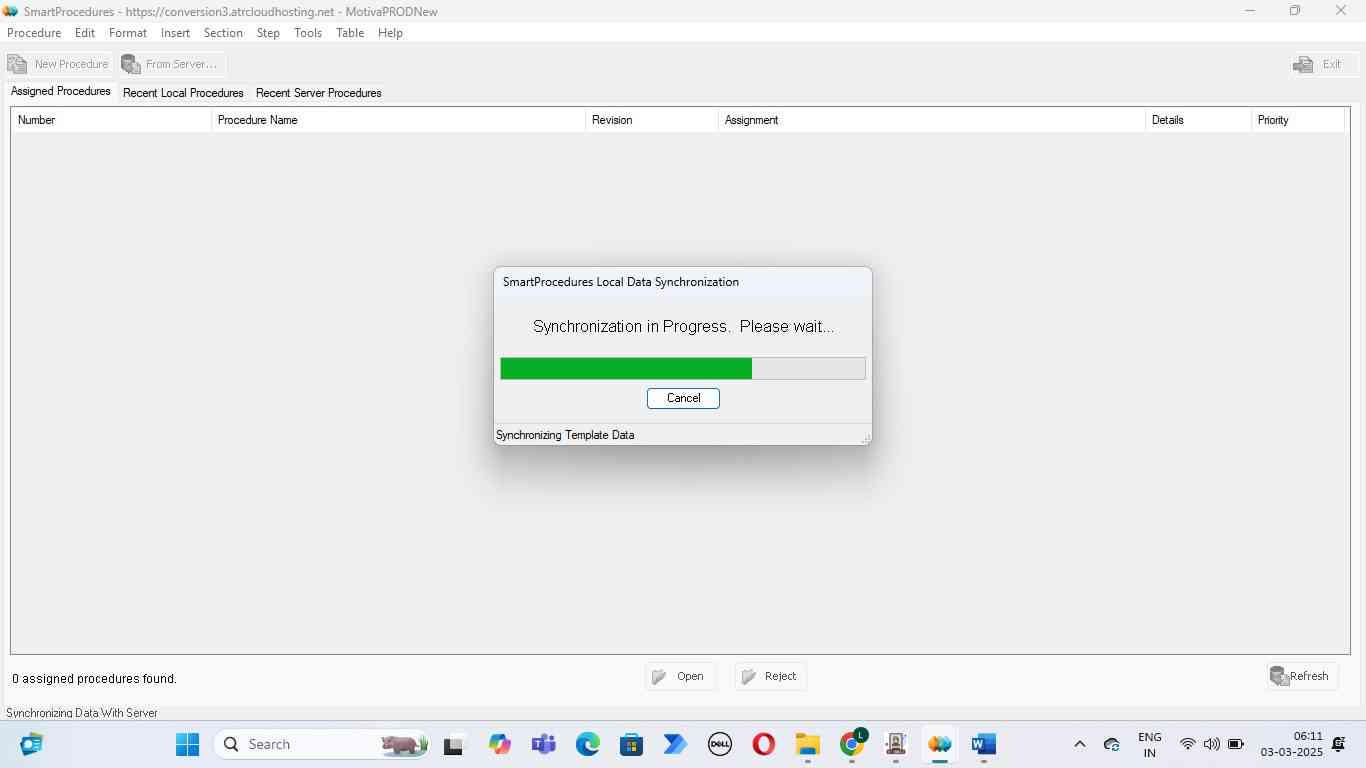Viewport: 1366px width, 768px height.
Task: Open the Procedure menu
Action: click(x=34, y=33)
